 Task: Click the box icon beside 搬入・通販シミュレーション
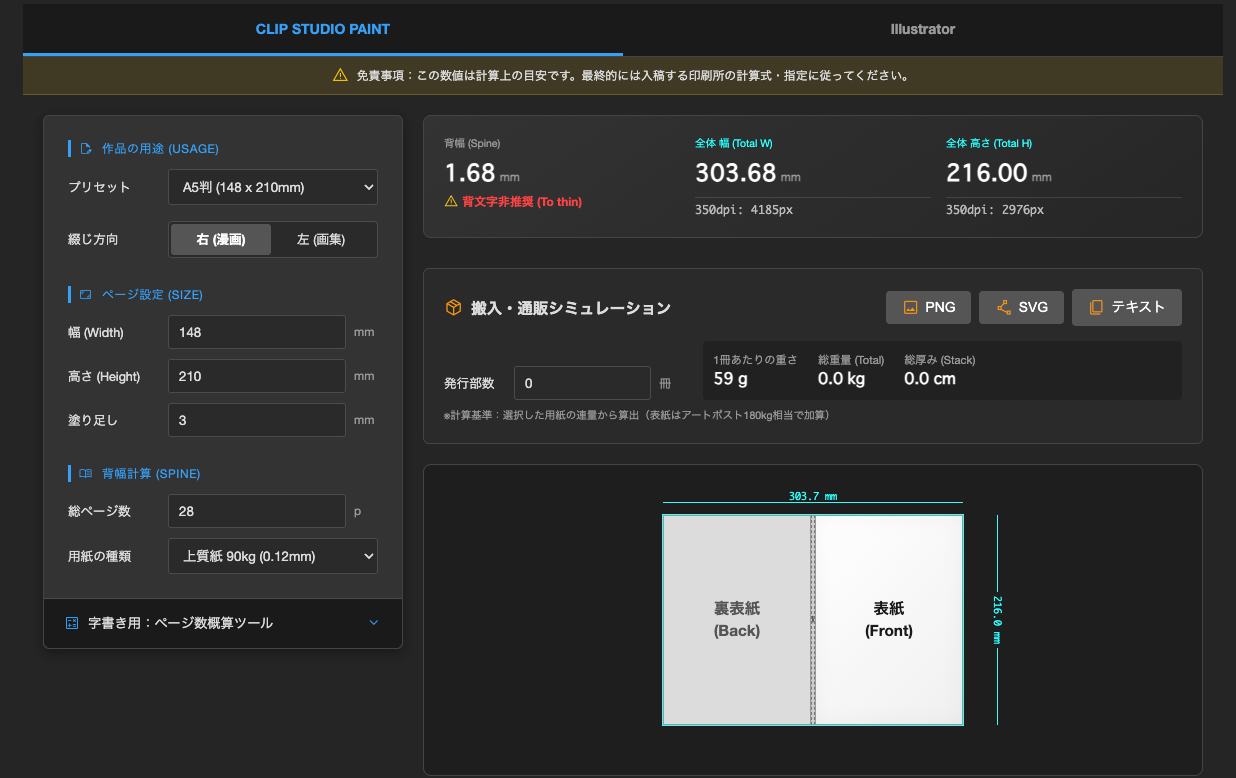[453, 308]
